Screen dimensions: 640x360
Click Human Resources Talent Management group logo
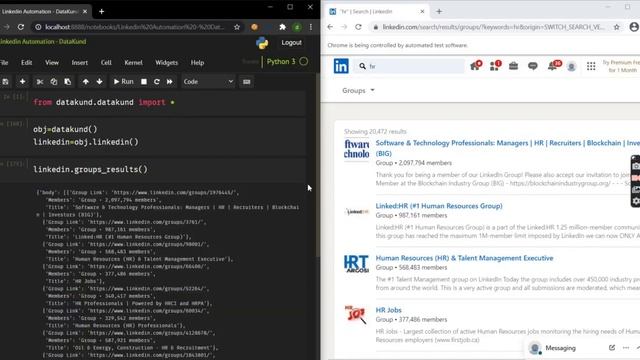tap(356, 264)
